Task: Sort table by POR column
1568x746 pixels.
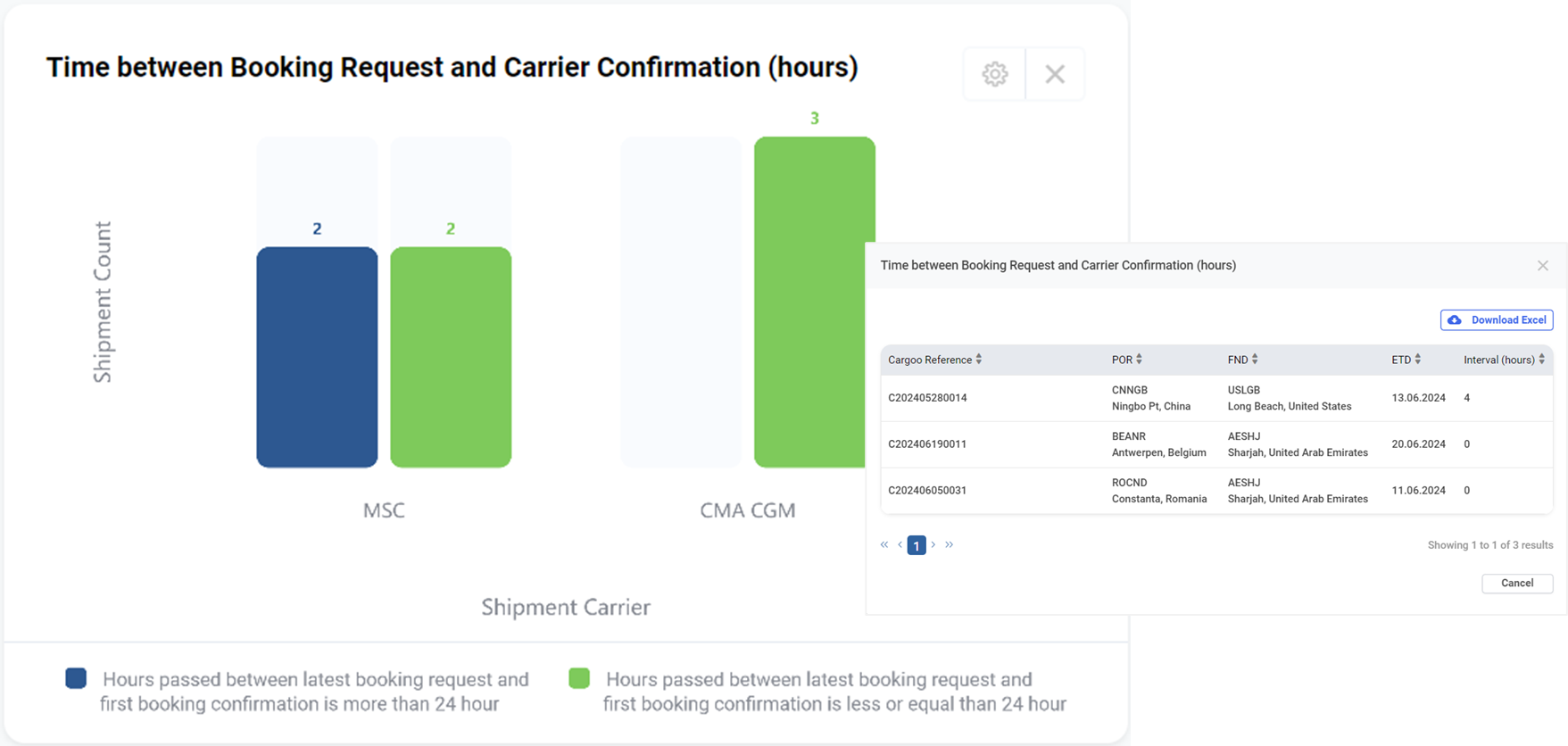Action: (1139, 360)
